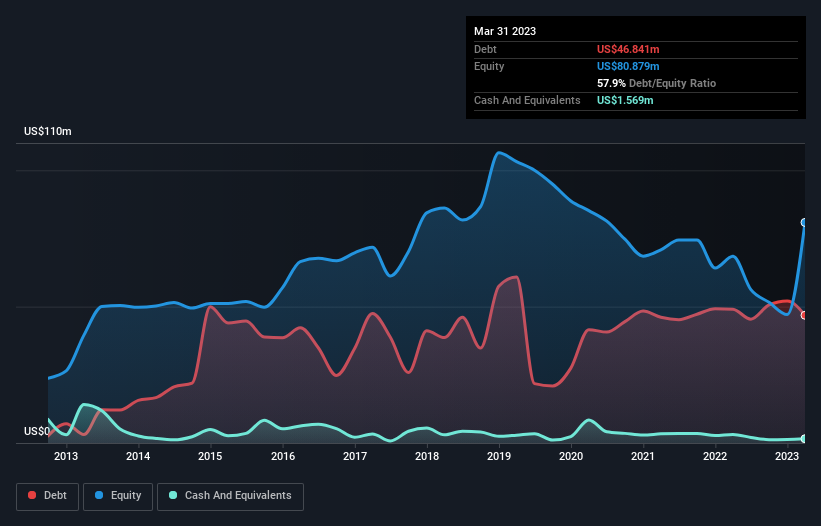Select the Debt endpoint marker on the chart
The width and height of the screenshot is (821, 526).
point(804,315)
